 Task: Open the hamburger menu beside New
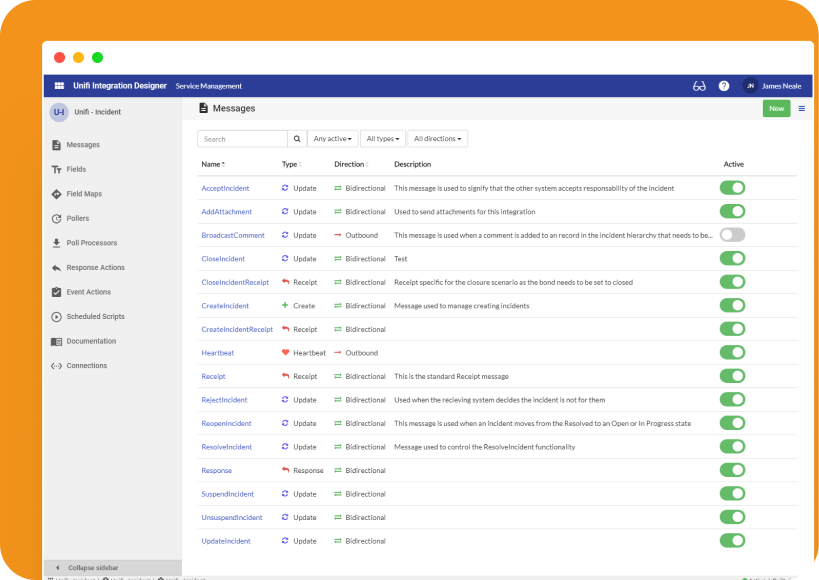tap(801, 108)
